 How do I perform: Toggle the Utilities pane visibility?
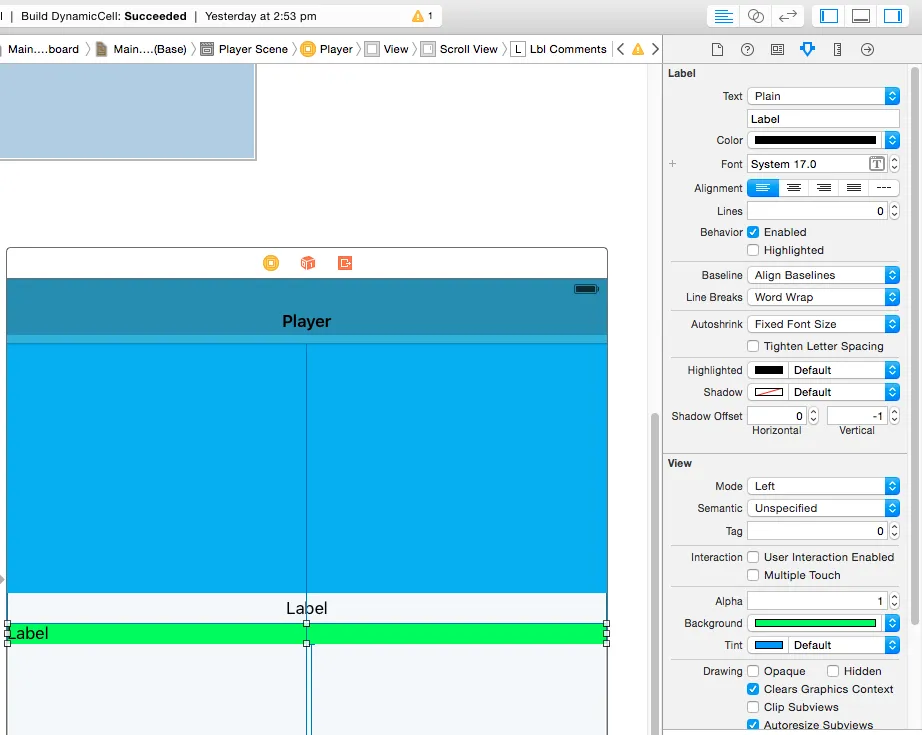coord(893,16)
